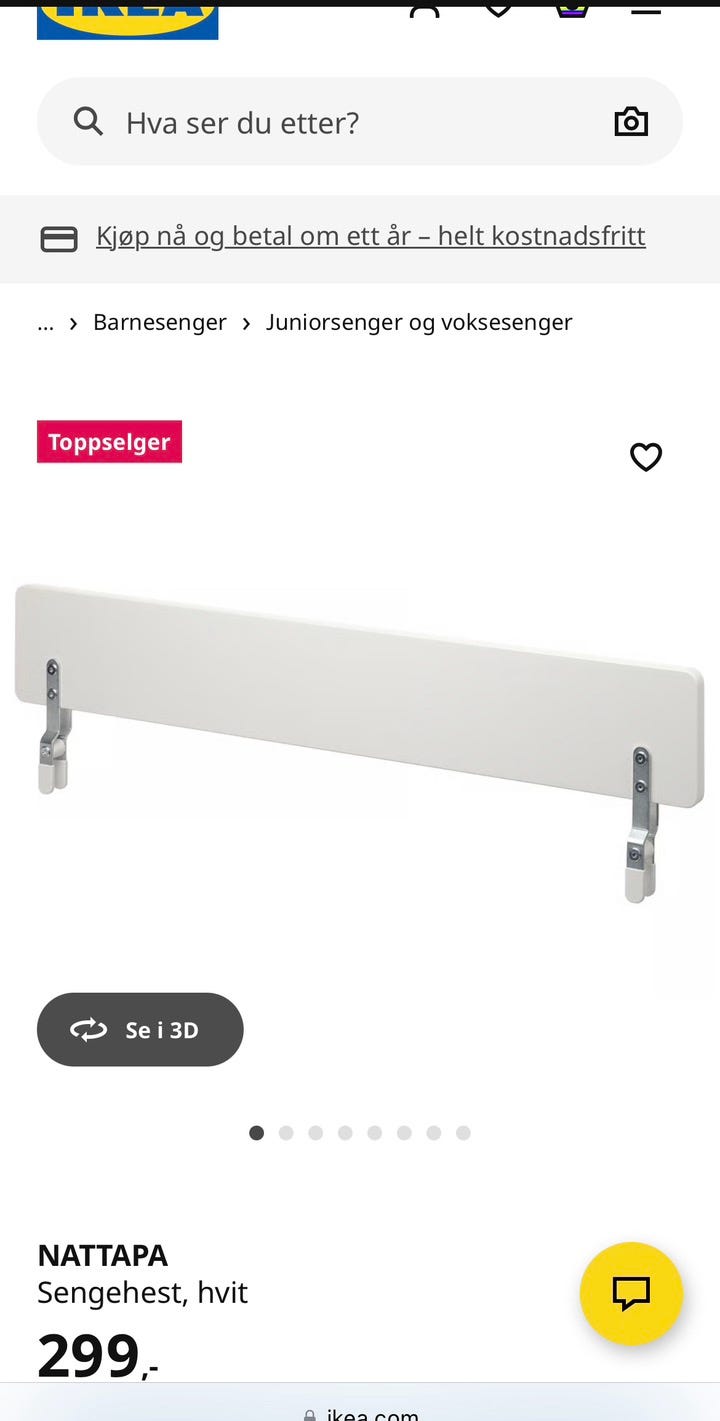The image size is (720, 1421).
Task: Click the credit card icon in the banner
Action: point(59,239)
